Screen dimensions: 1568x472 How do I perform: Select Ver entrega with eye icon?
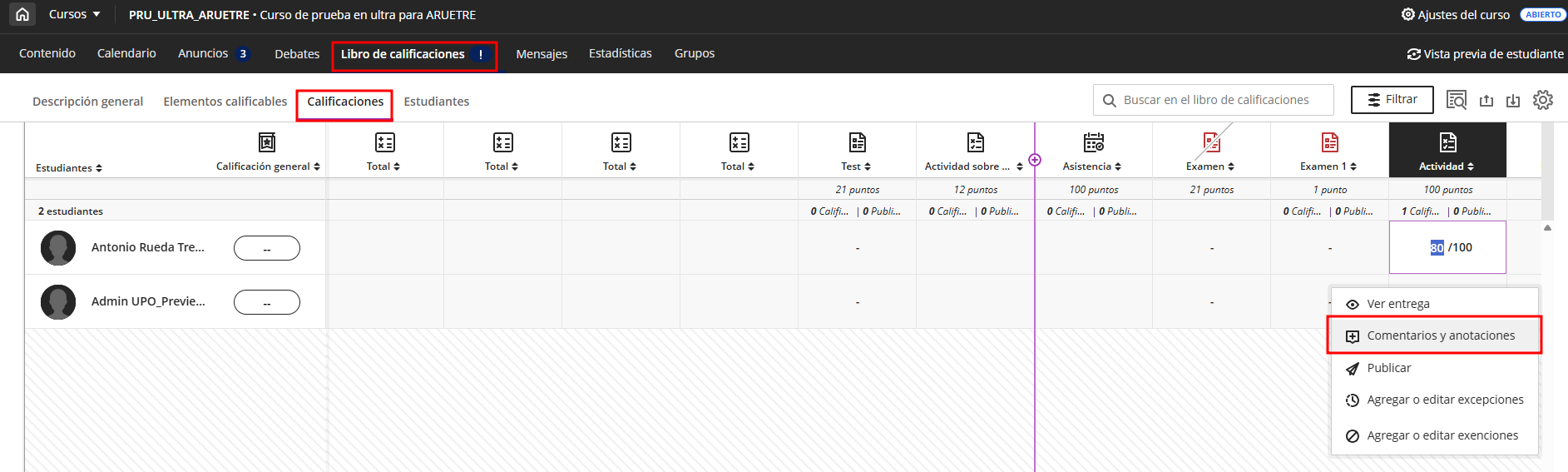[1397, 304]
